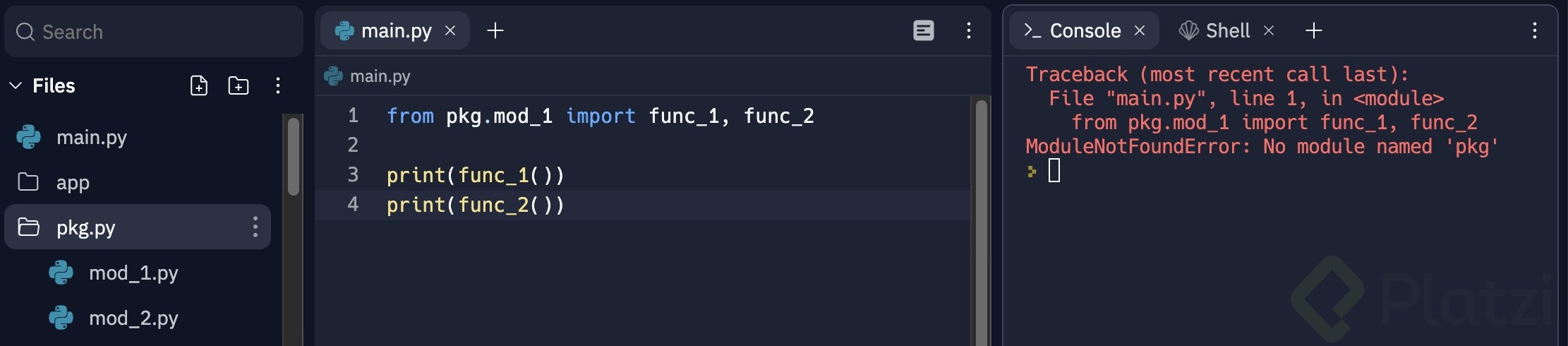The image size is (1568, 346).
Task: Collapse the Files section chevron
Action: (16, 85)
